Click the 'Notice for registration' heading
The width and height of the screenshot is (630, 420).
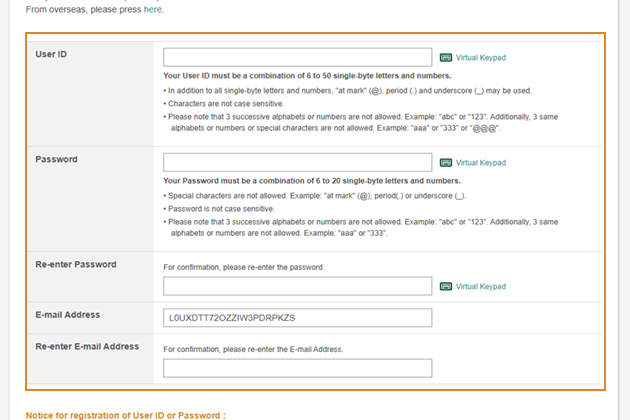coord(126,414)
